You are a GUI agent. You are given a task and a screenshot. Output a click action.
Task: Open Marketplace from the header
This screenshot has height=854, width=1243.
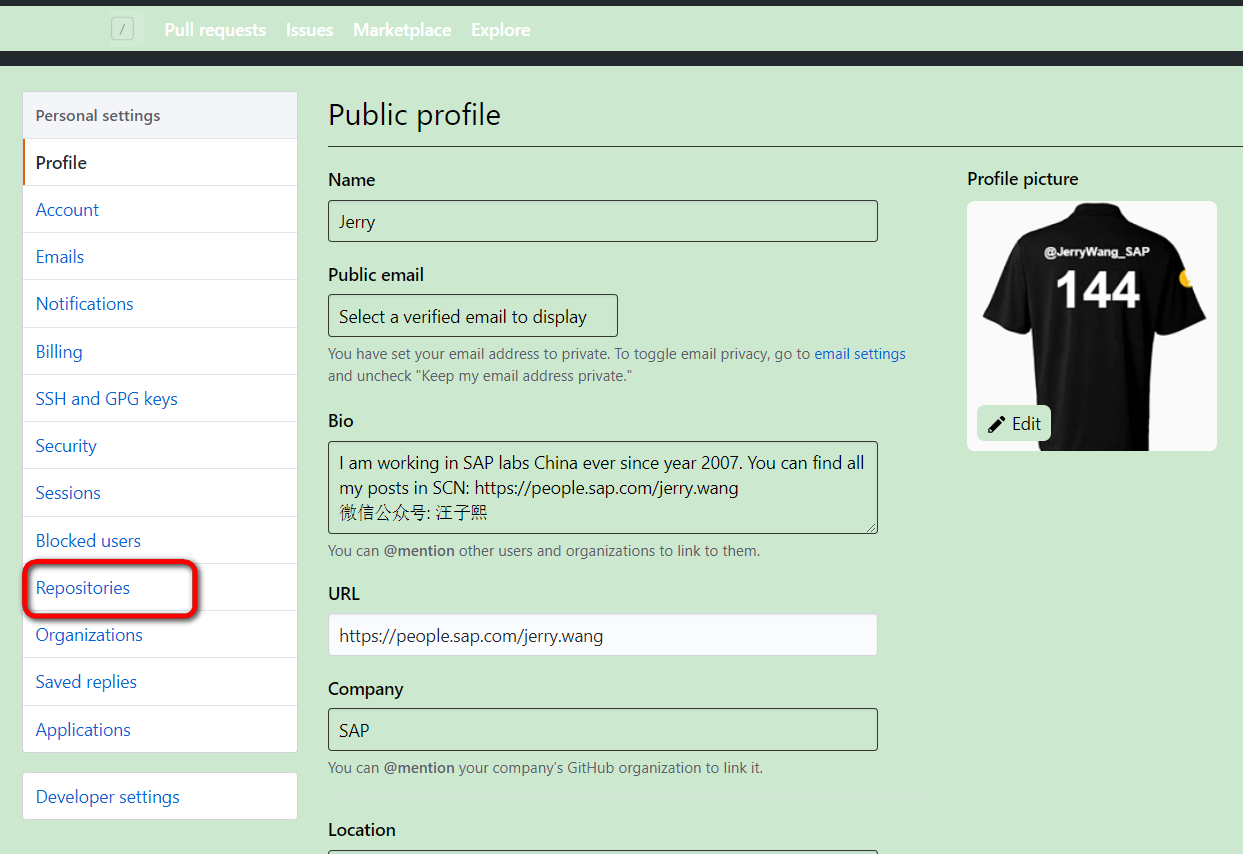(402, 30)
